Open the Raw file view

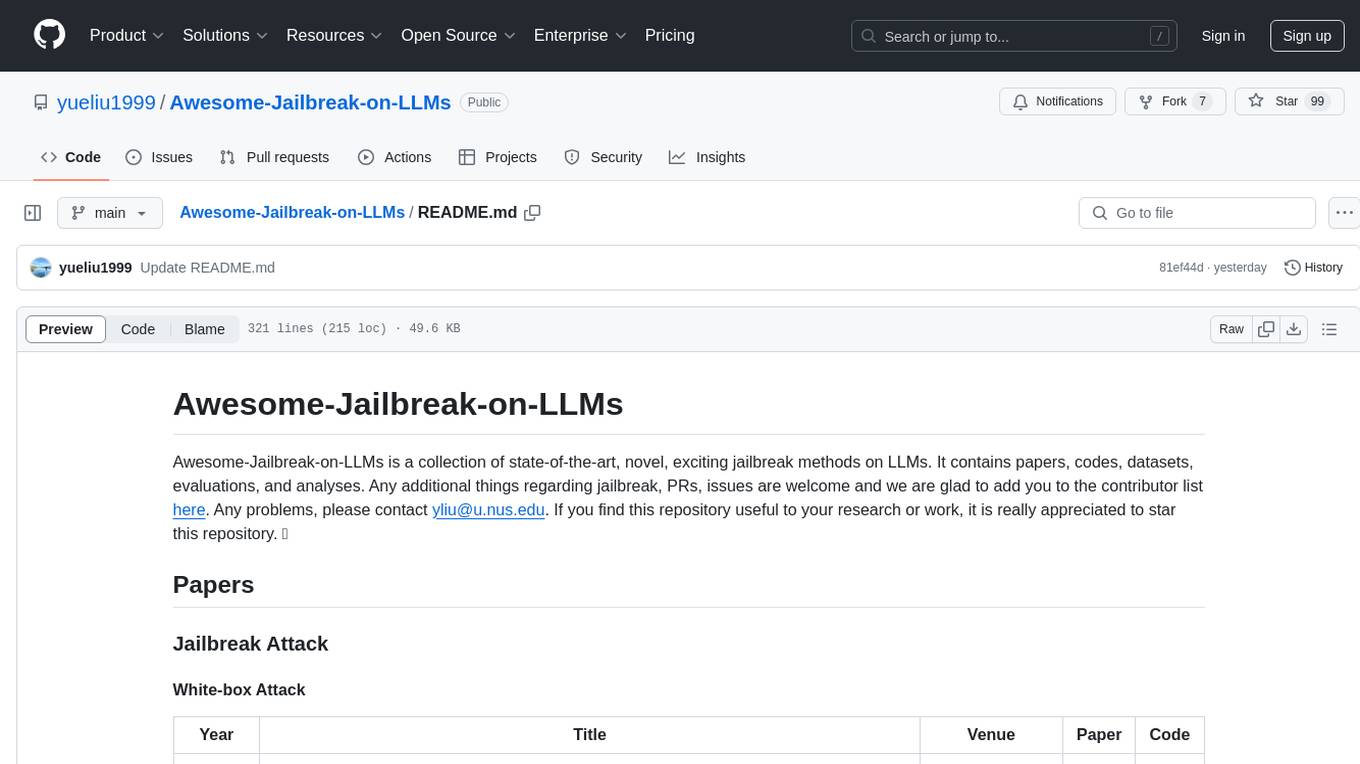coord(1231,329)
